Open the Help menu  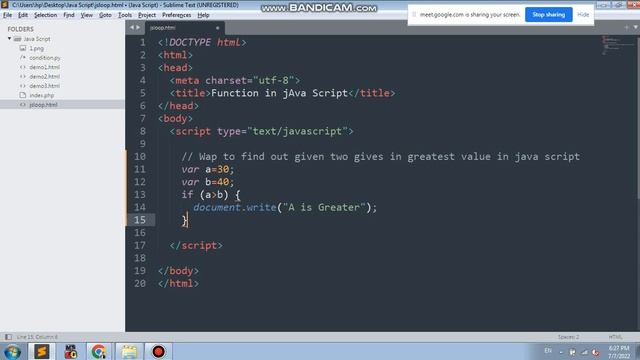(203, 15)
